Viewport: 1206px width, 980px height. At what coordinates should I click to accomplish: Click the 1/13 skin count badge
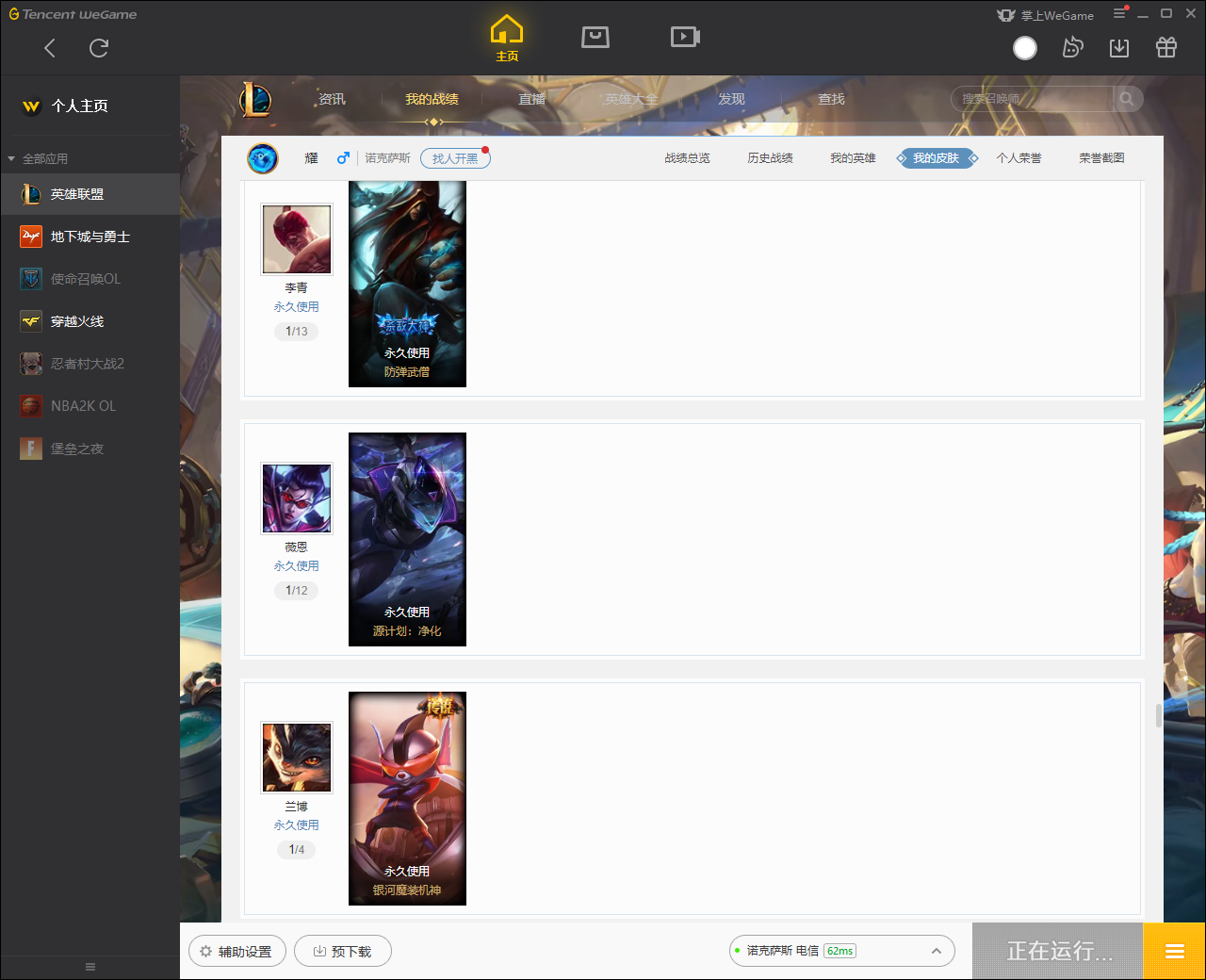pyautogui.click(x=297, y=332)
